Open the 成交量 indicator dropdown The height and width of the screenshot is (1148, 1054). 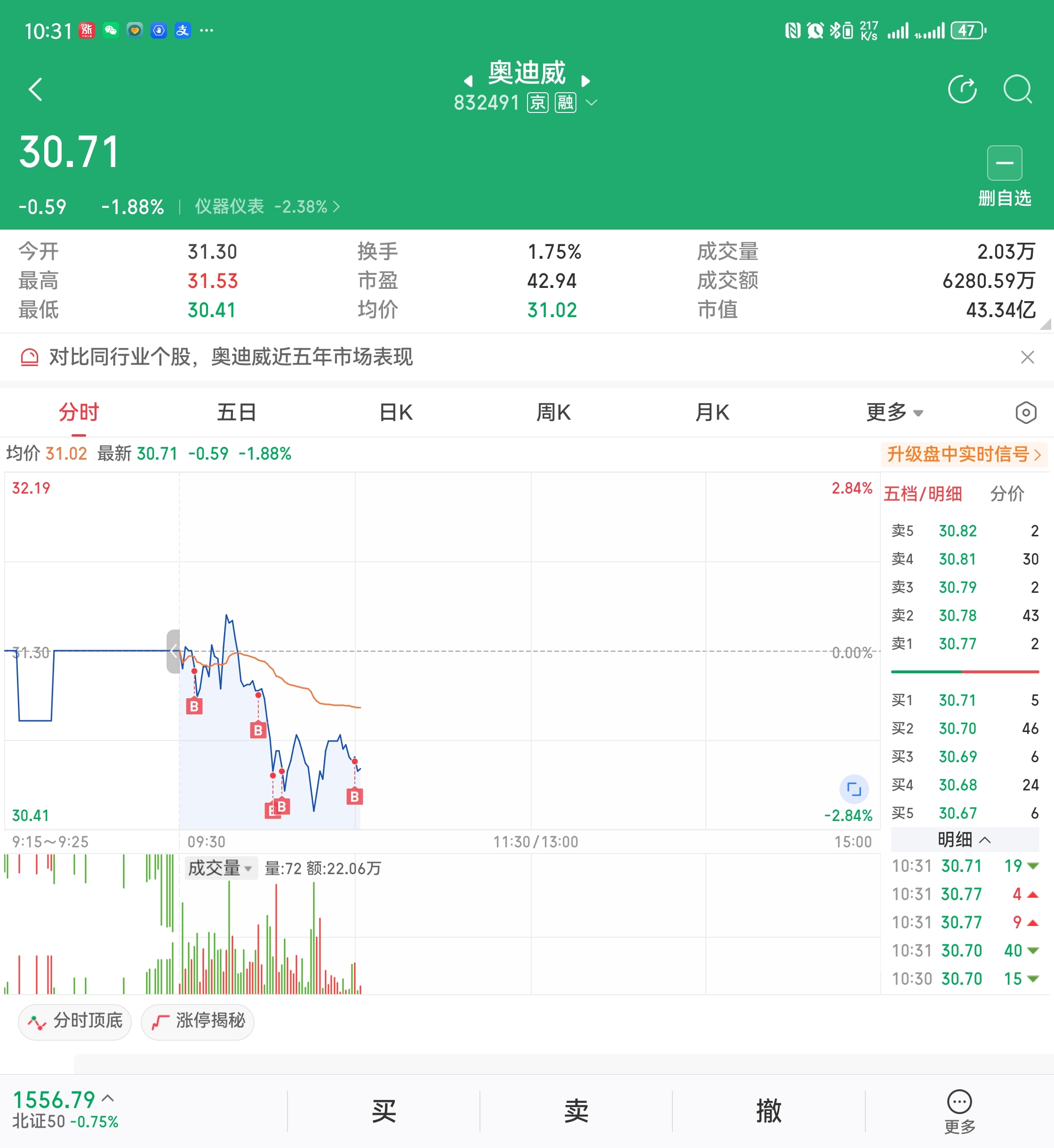[221, 868]
